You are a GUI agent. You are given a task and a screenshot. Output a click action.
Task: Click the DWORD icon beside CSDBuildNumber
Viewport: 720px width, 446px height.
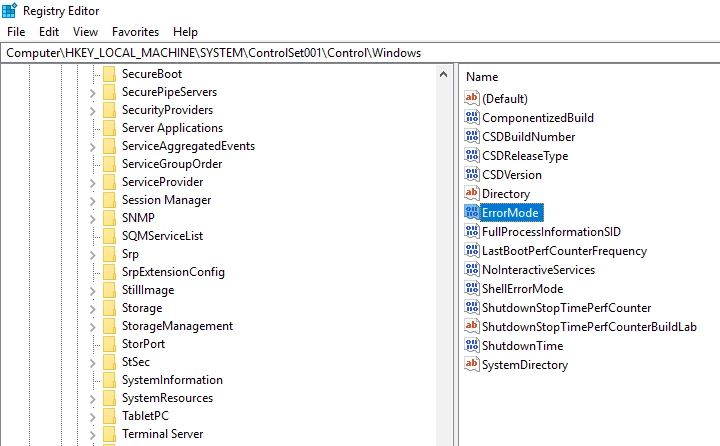pos(472,136)
